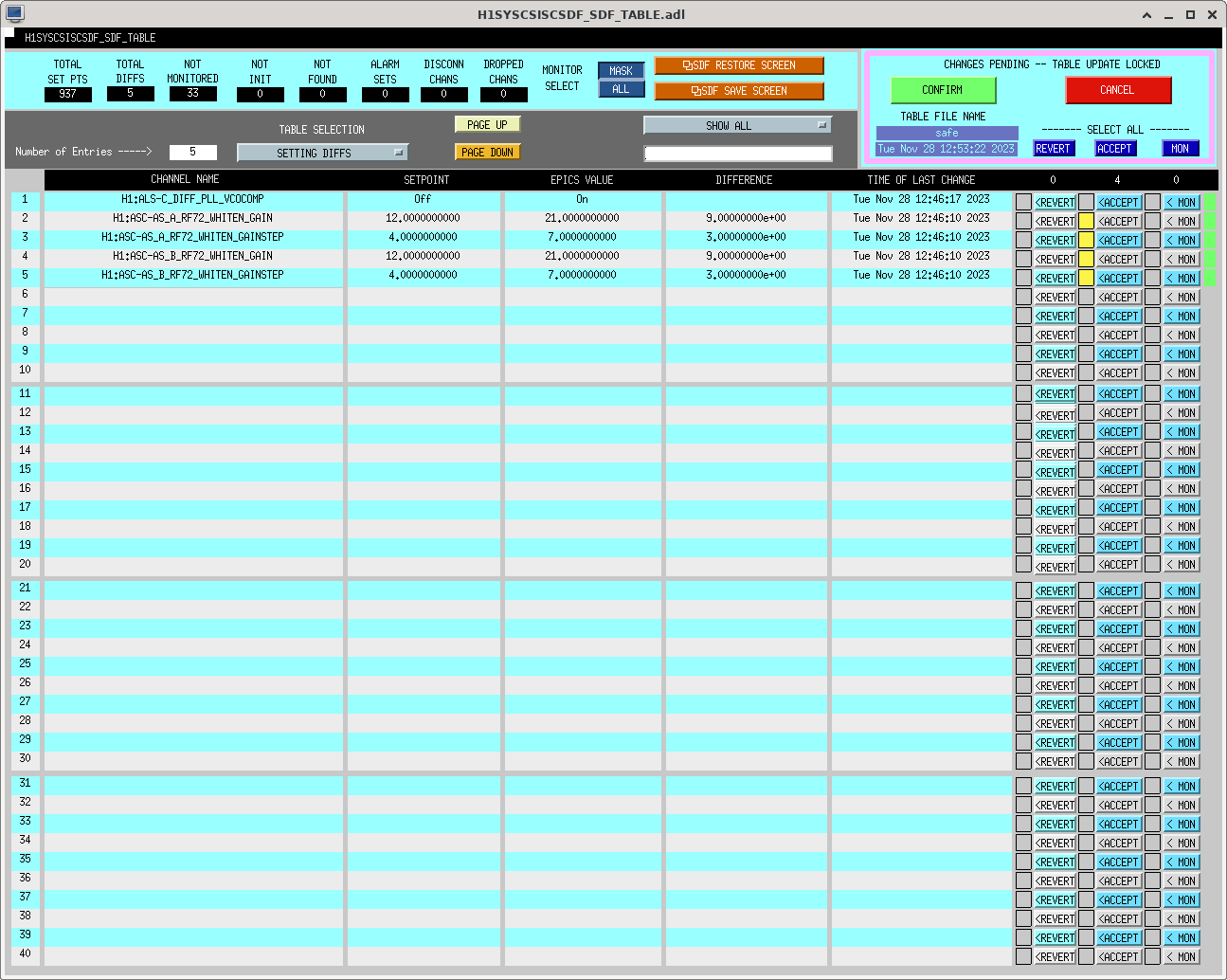Click the blank text field below SHOW ALL

738,154
